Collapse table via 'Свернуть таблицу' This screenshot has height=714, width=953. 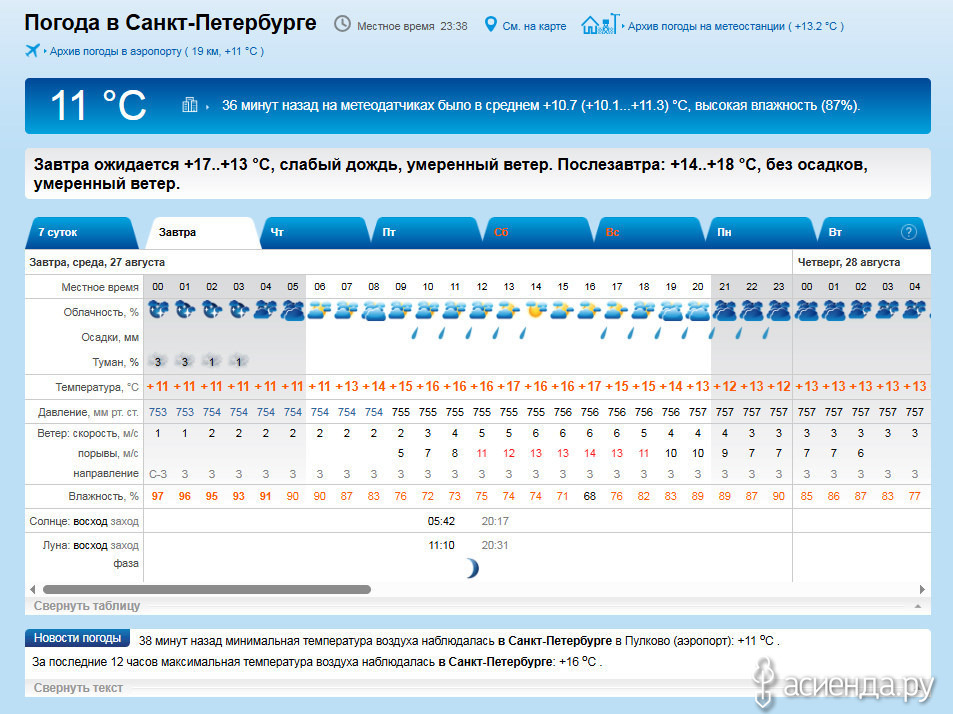[x=87, y=606]
